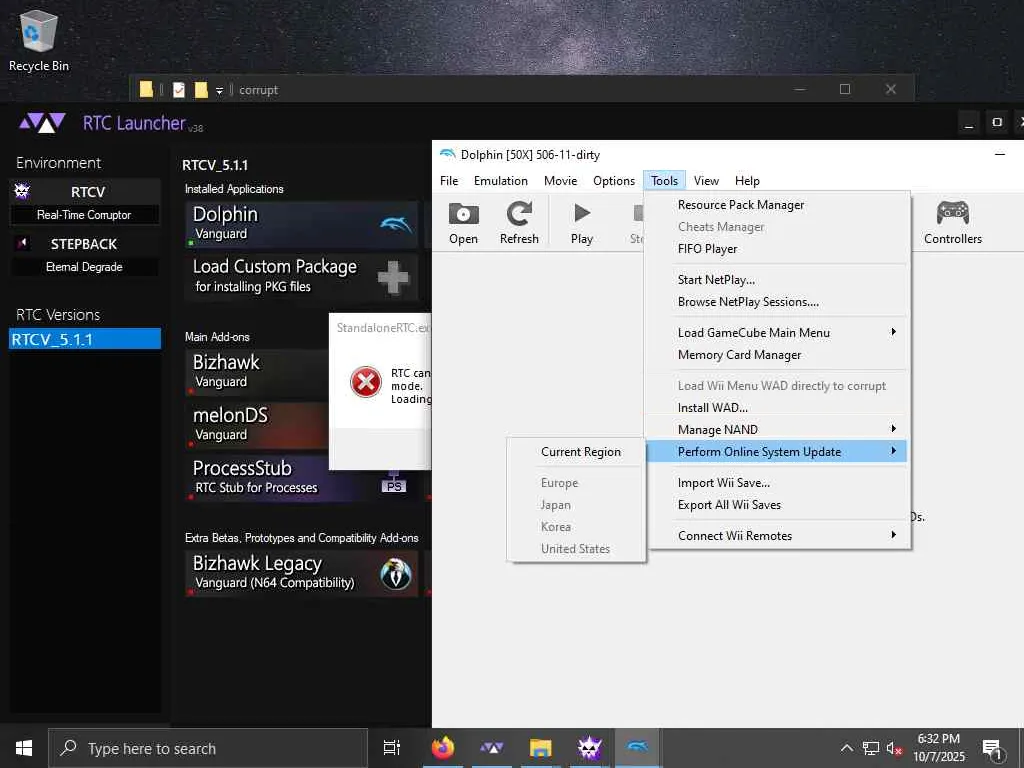1024x768 pixels.
Task: Open Recycle Bin desktop icon
Action: 39,40
